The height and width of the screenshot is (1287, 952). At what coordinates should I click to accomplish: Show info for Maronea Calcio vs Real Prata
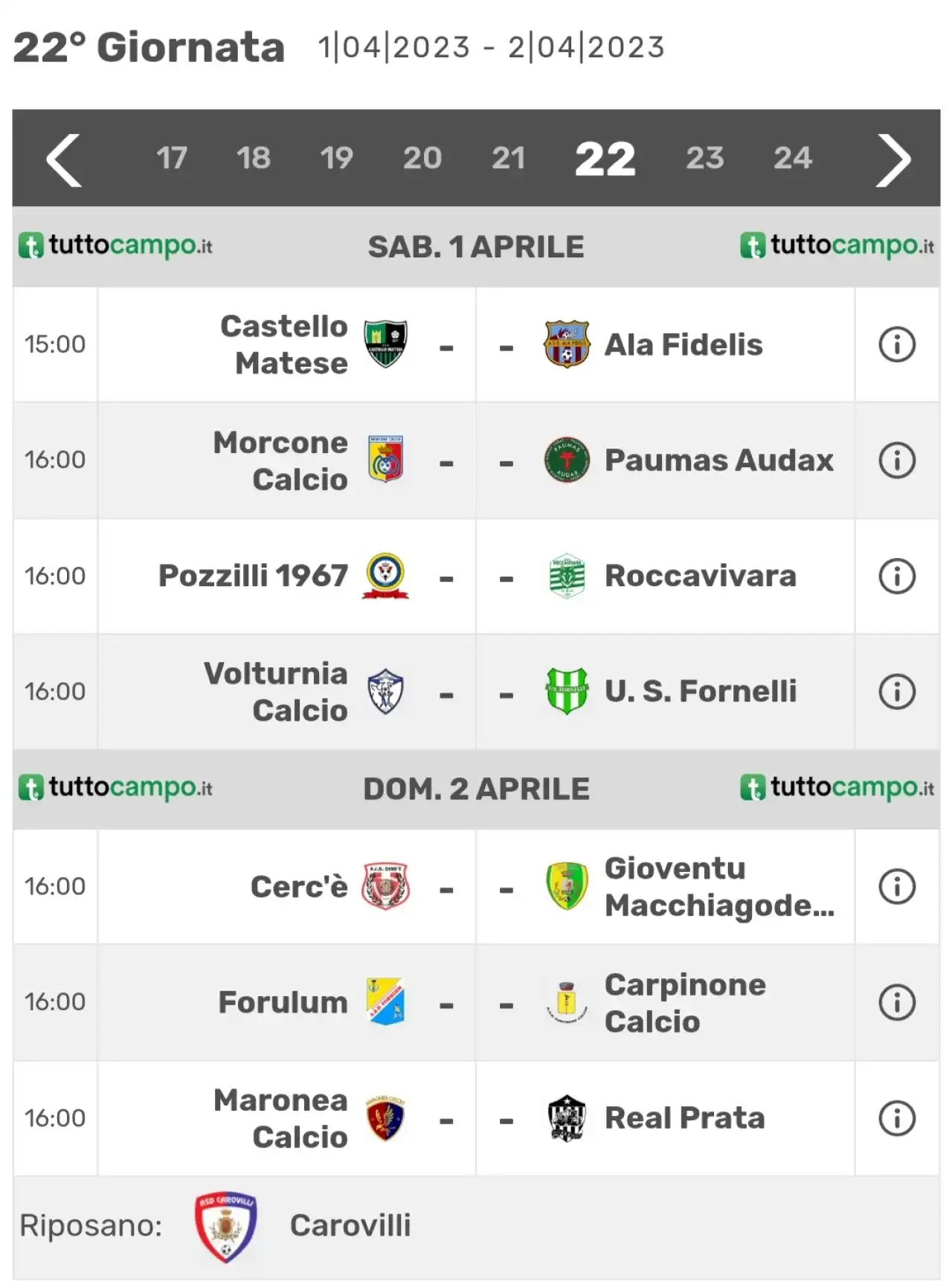coord(897,1118)
